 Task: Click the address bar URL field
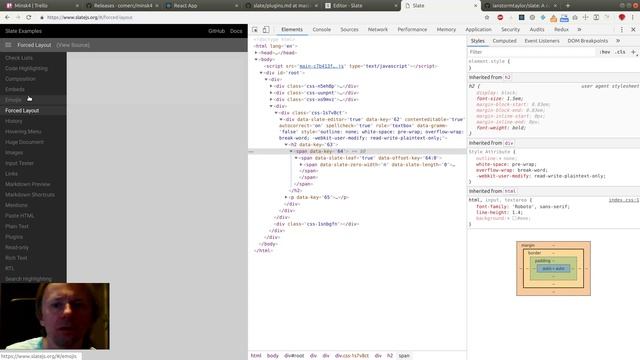click(261, 18)
